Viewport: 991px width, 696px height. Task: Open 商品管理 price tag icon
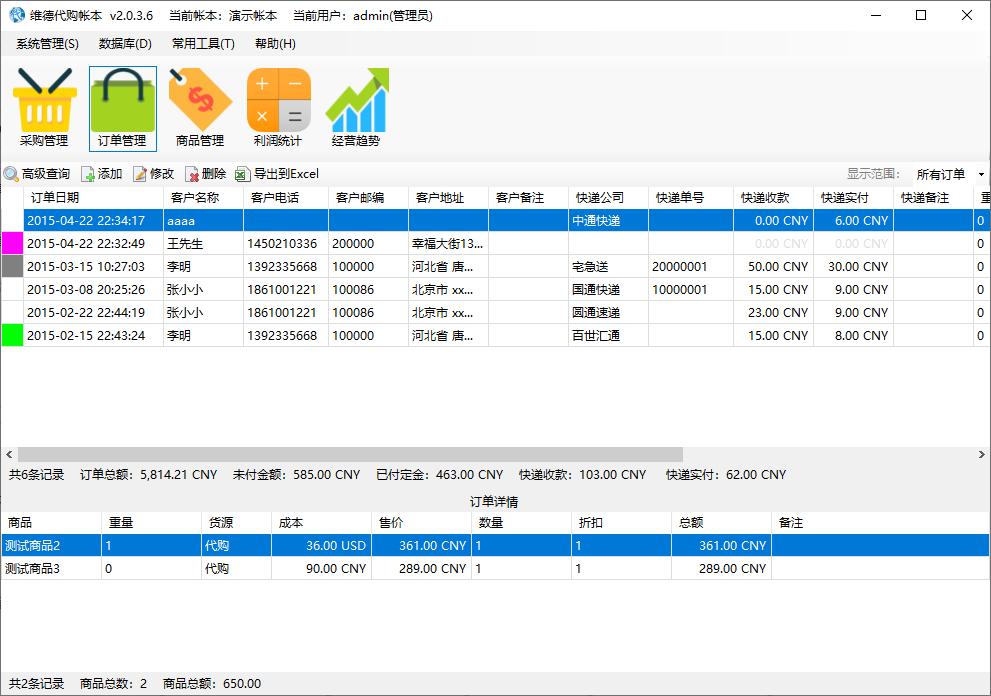[200, 101]
